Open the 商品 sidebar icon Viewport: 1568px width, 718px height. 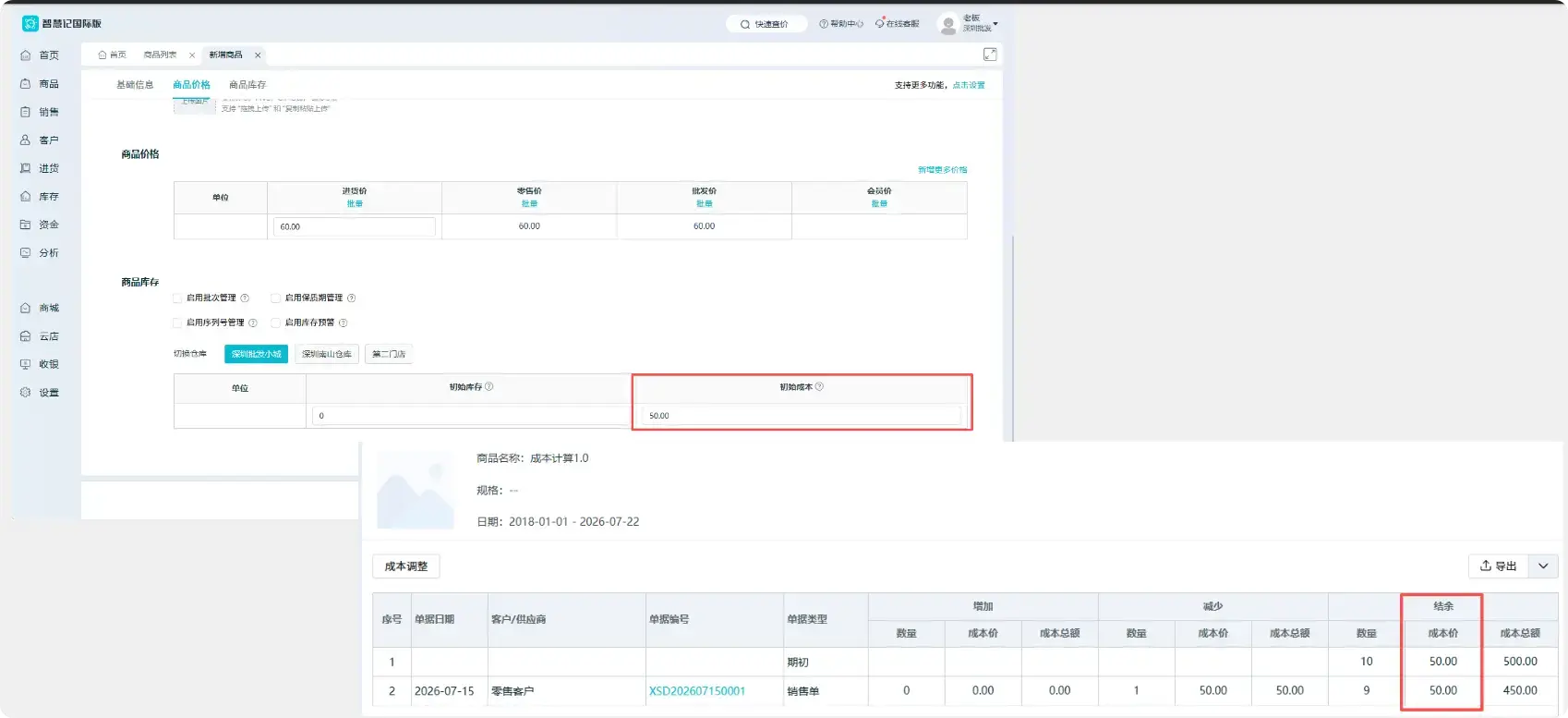tap(26, 84)
